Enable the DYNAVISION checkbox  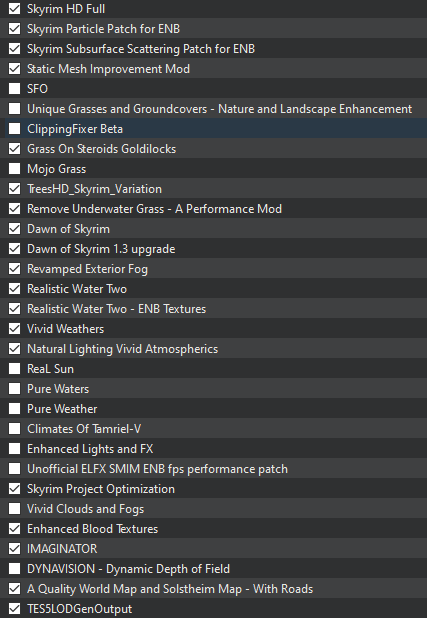[15, 569]
